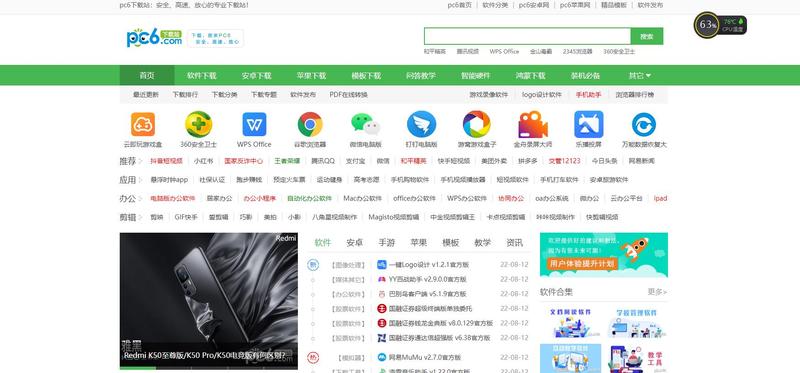Click the pc6首页 top link
The height and width of the screenshot is (373, 800).
(460, 5)
